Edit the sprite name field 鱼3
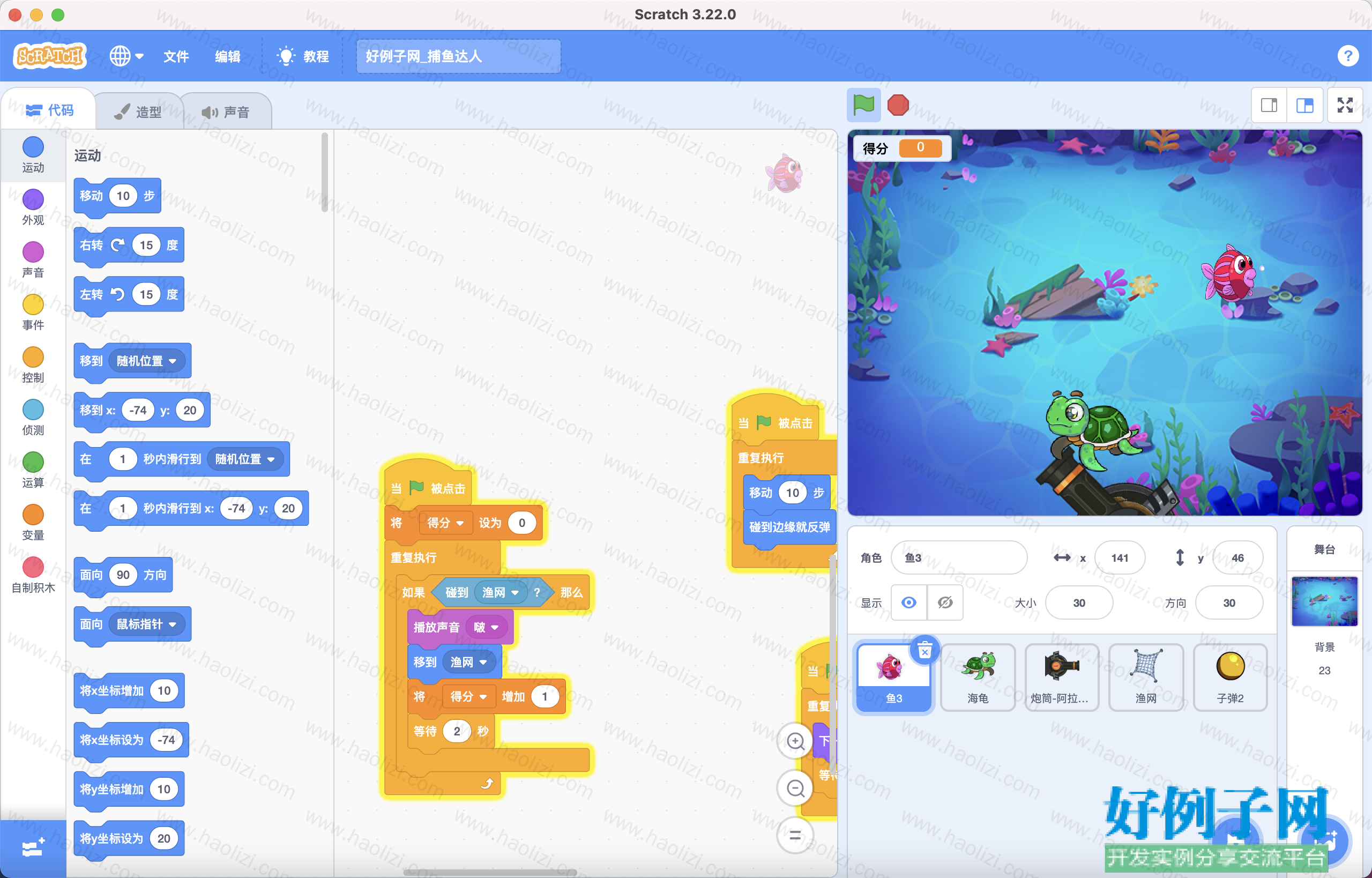 [959, 557]
